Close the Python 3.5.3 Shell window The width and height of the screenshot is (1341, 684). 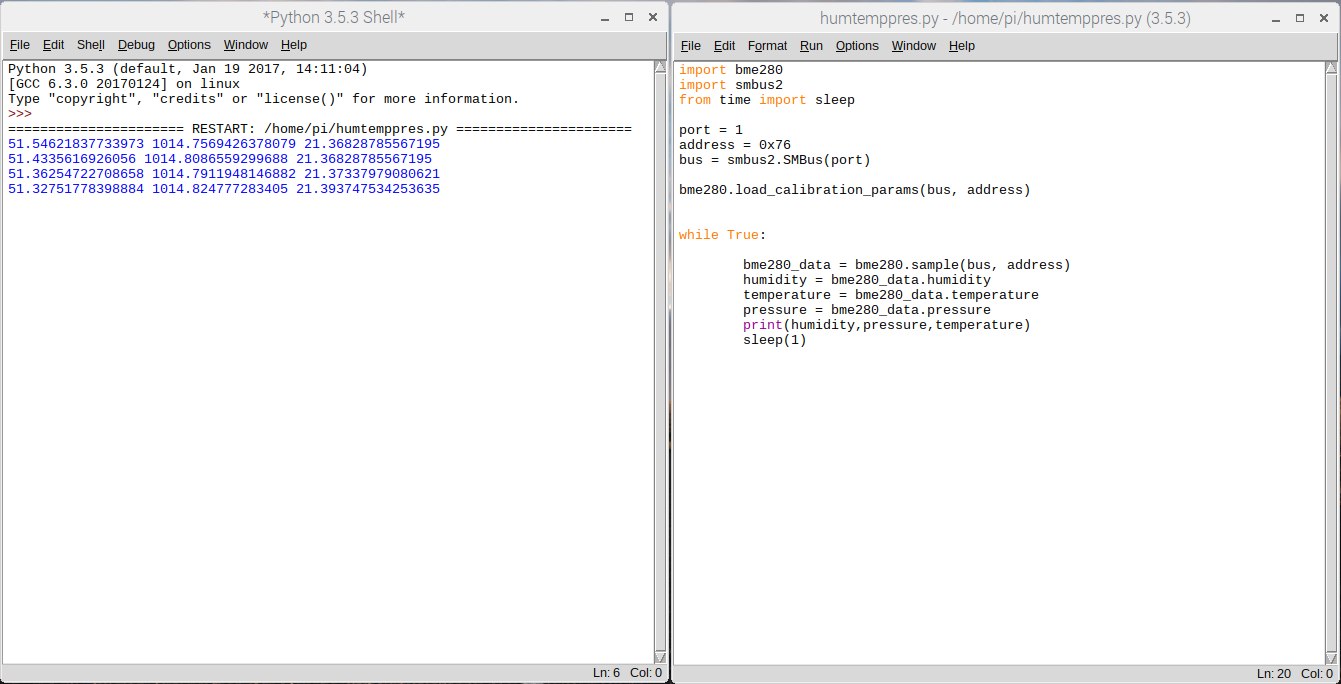click(653, 18)
